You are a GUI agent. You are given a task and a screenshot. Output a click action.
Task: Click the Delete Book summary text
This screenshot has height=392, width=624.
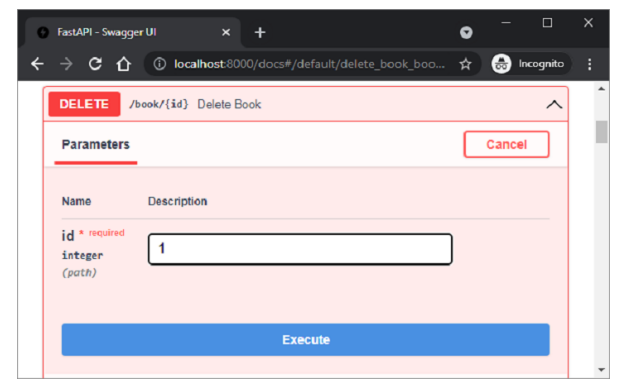(229, 104)
